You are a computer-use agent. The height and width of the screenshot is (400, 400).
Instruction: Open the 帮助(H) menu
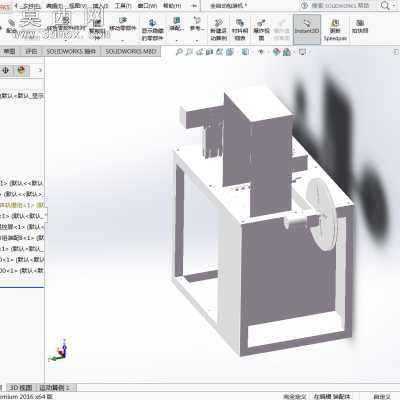pos(172,5)
